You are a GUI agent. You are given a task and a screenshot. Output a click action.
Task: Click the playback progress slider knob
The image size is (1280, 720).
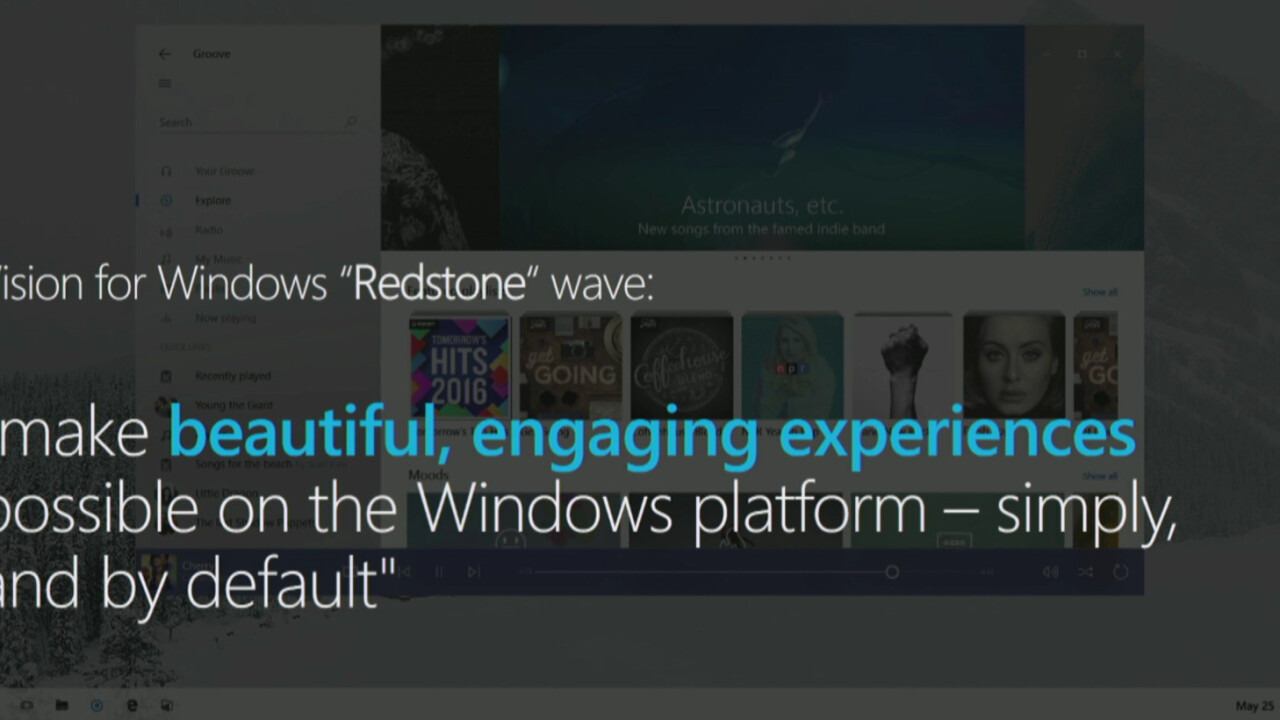892,572
